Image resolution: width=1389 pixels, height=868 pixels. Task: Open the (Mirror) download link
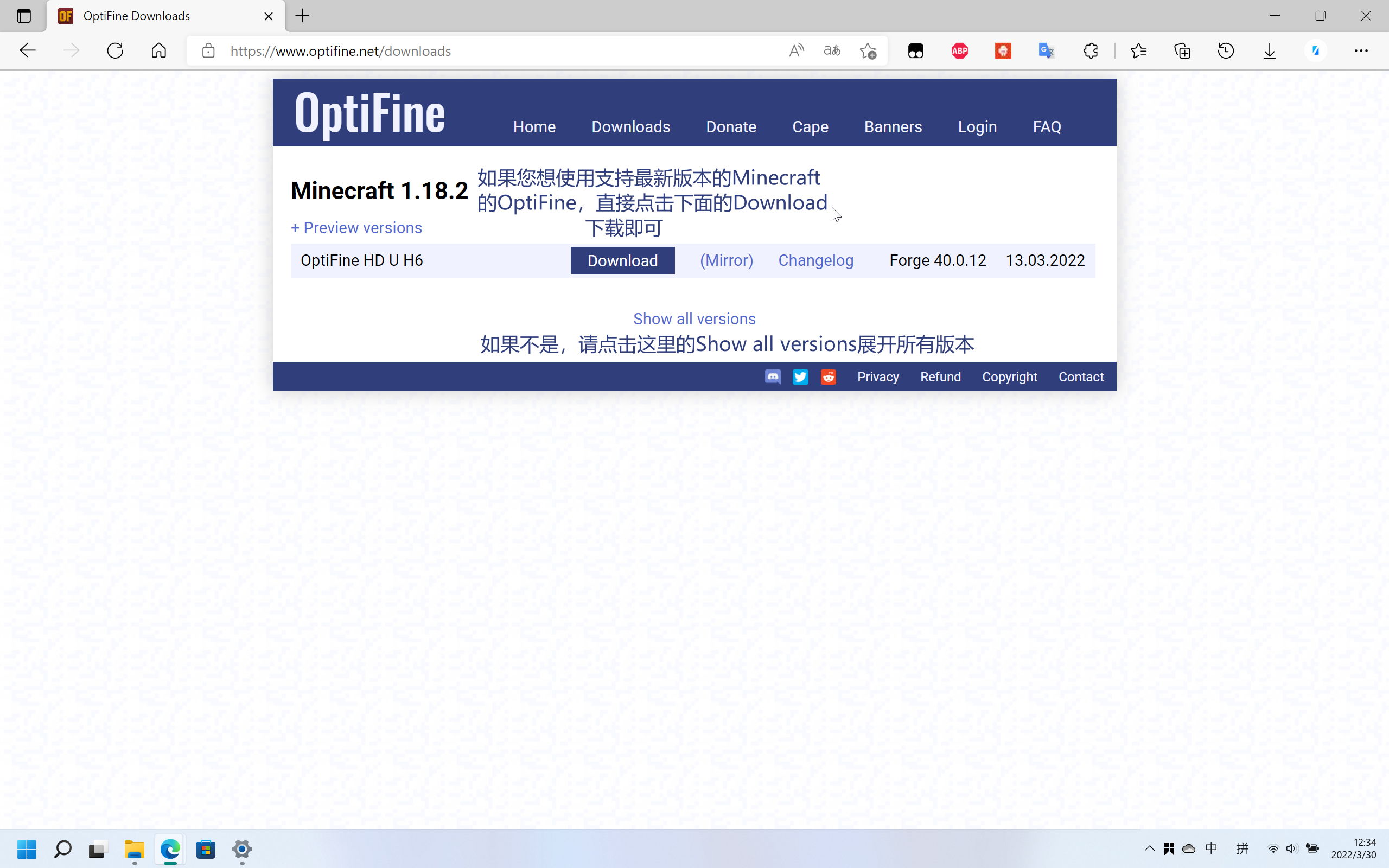(727, 260)
